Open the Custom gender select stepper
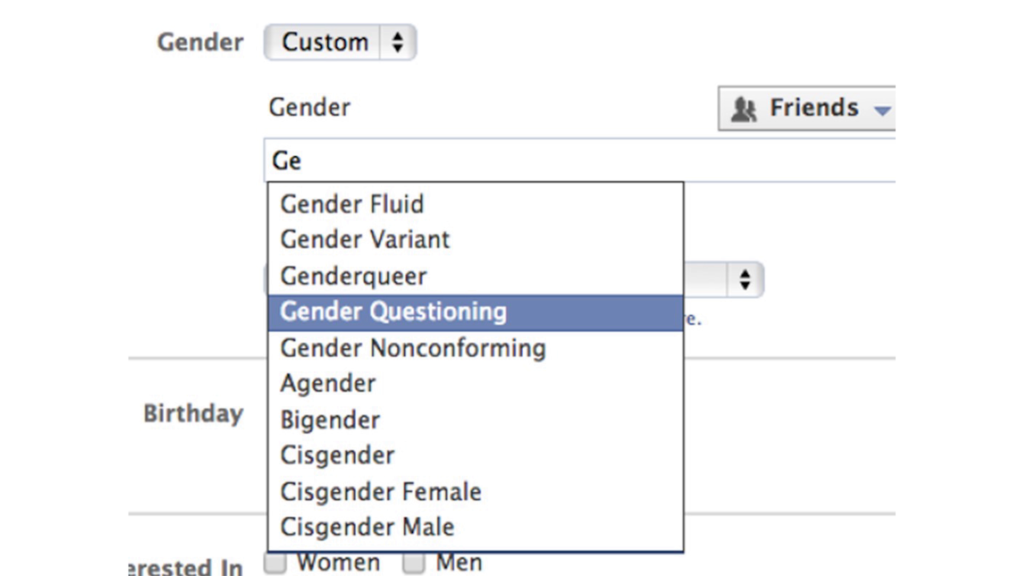This screenshot has height=576, width=1024. [x=397, y=42]
